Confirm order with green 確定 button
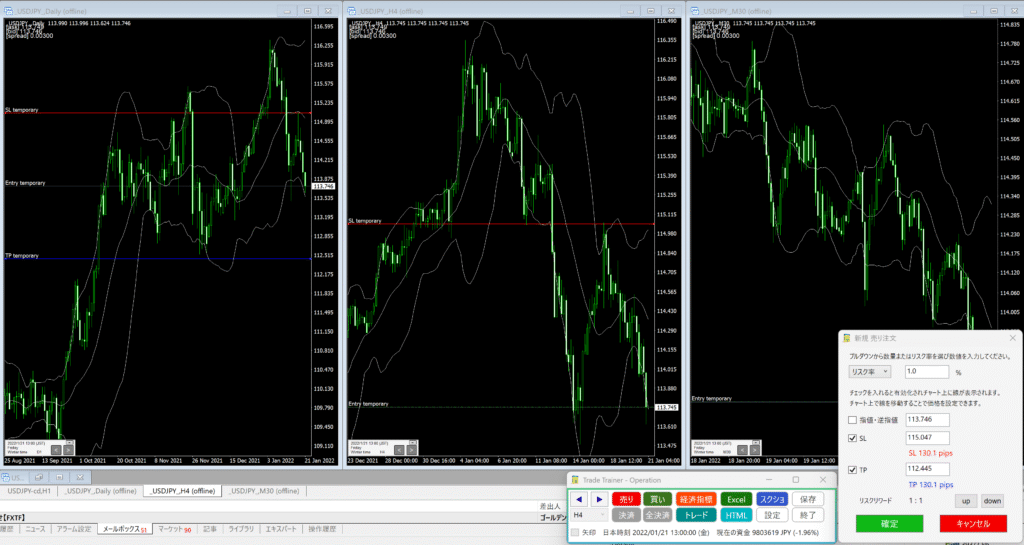Viewport: 1024px width, 545px height. coord(889,523)
